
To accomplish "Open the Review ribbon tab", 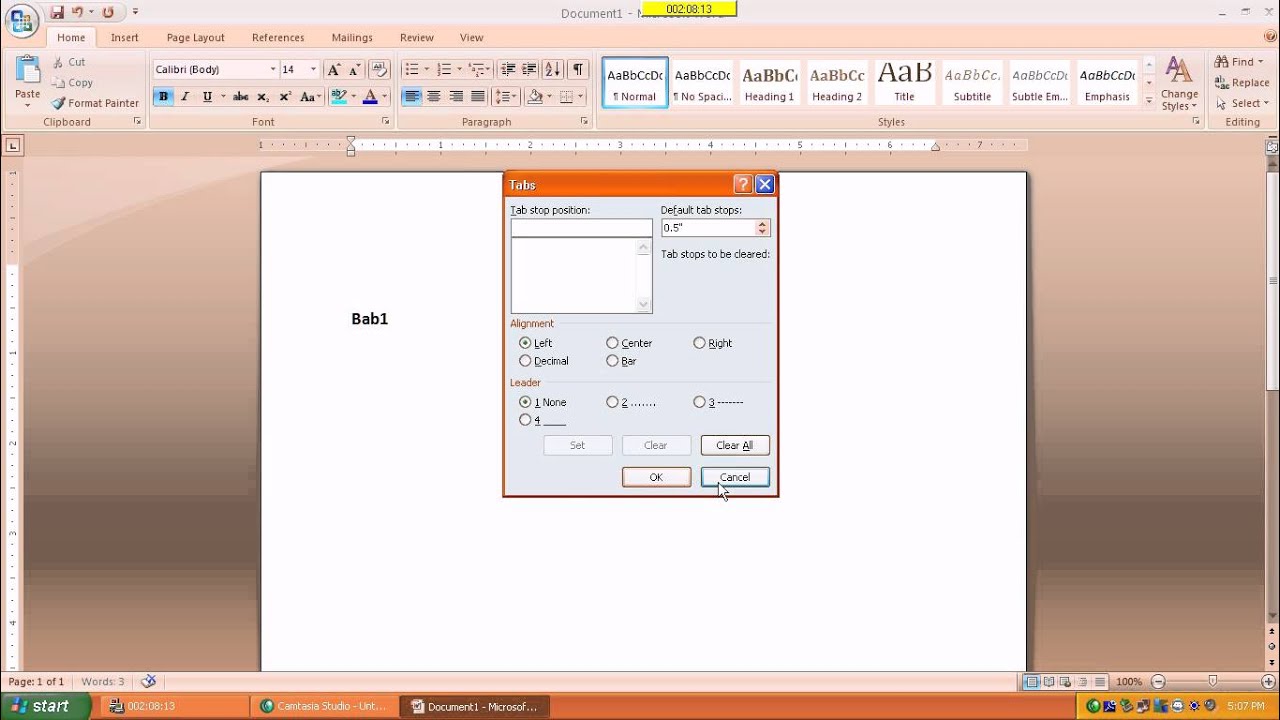I will click(x=417, y=37).
